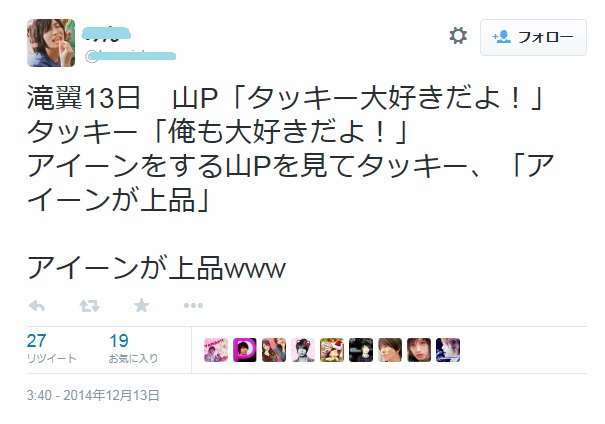The height and width of the screenshot is (424, 605).
Task: Click the first pink retweeter avatar
Action: pos(216,350)
